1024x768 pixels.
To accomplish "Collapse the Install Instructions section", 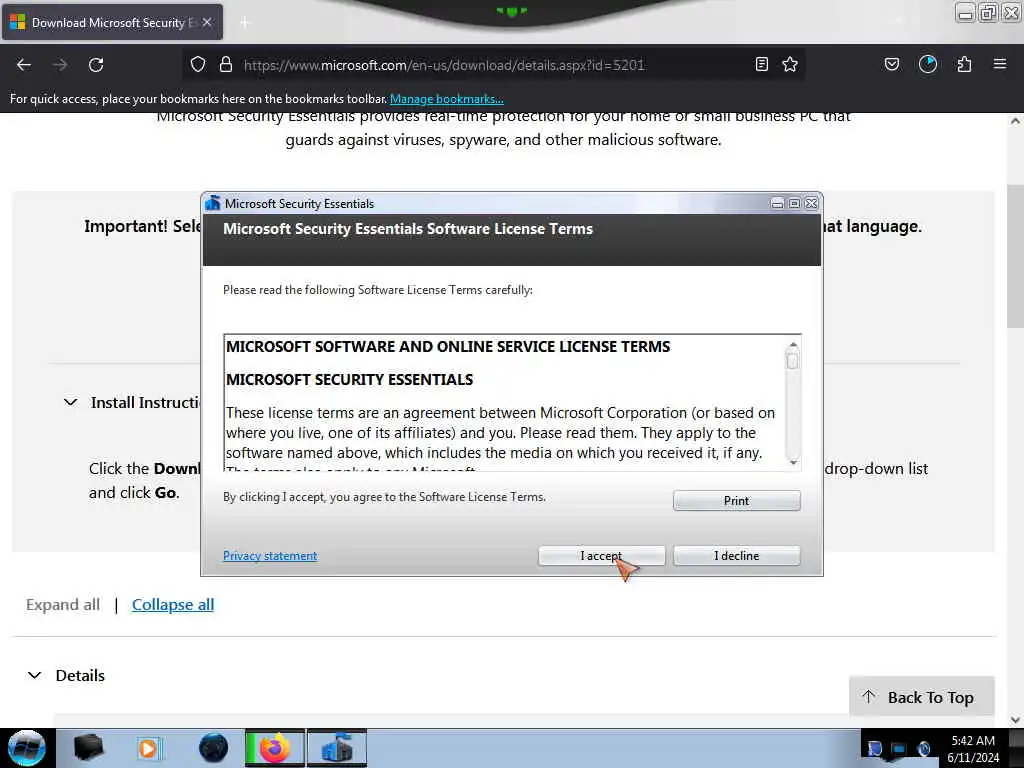I will [x=71, y=402].
